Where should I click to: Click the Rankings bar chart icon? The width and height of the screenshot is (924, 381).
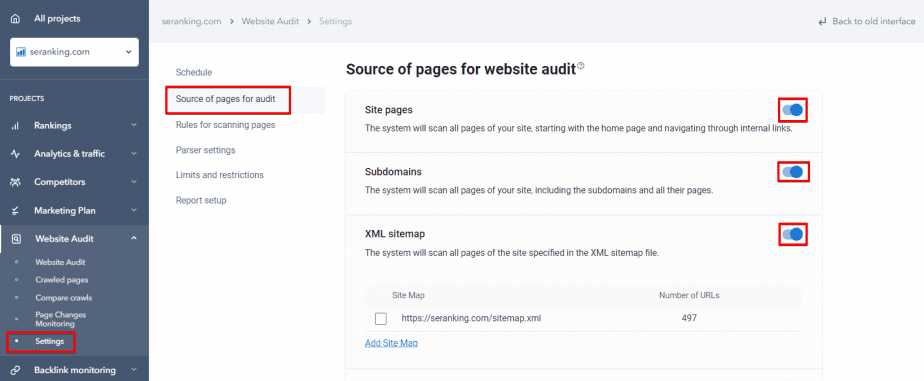click(x=15, y=125)
